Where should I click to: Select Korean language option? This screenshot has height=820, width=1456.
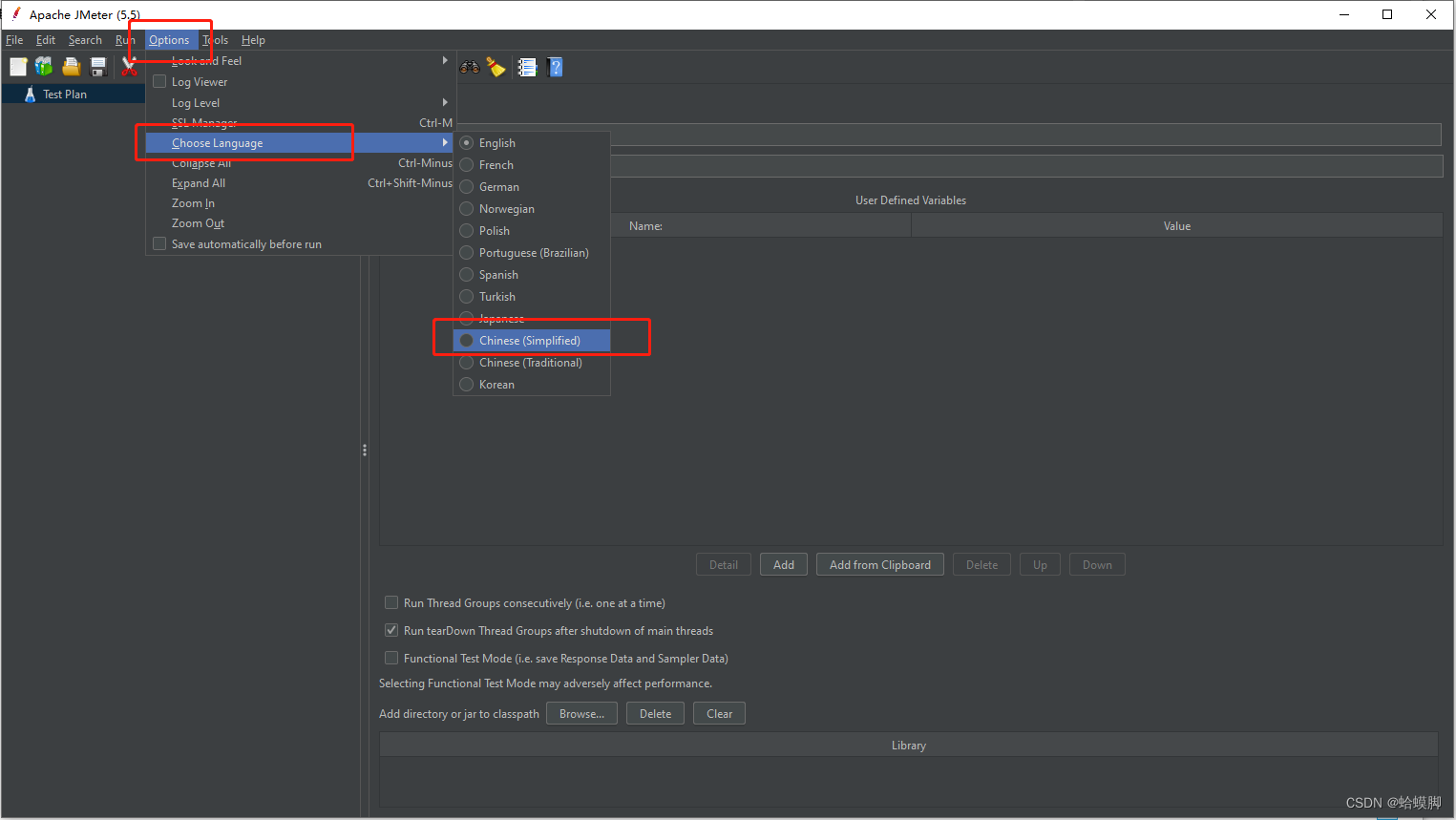tap(532, 385)
